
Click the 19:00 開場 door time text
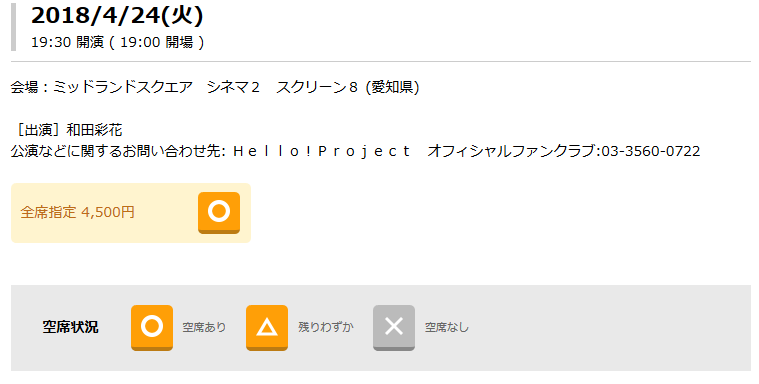[x=156, y=42]
